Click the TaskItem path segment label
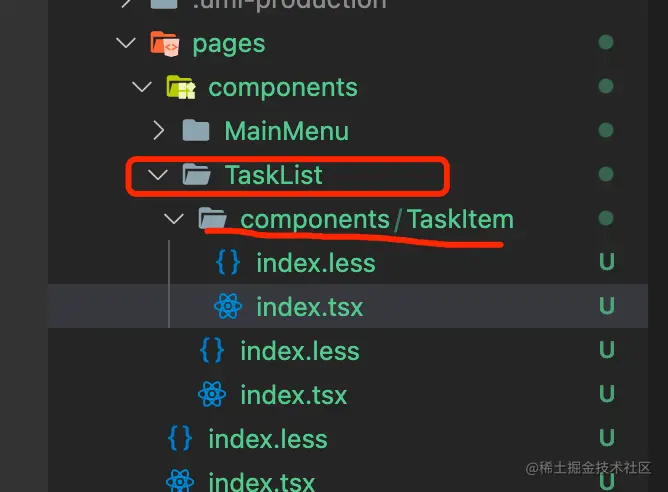 point(460,219)
